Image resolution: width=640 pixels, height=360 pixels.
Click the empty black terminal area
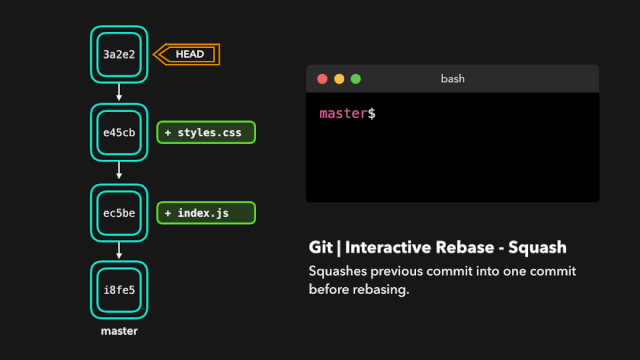click(x=453, y=163)
